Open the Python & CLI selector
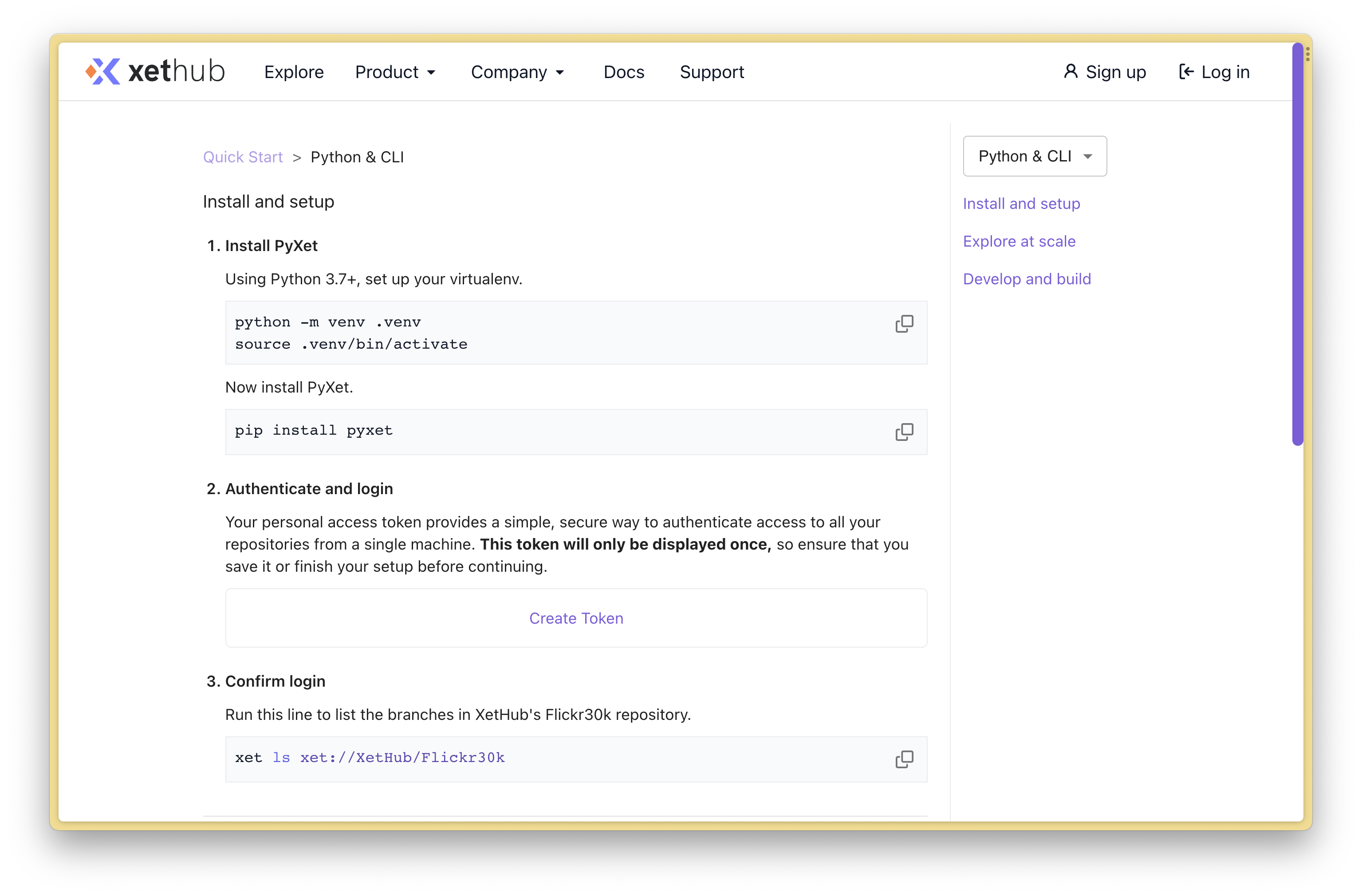Viewport: 1362px width, 896px height. click(x=1034, y=156)
